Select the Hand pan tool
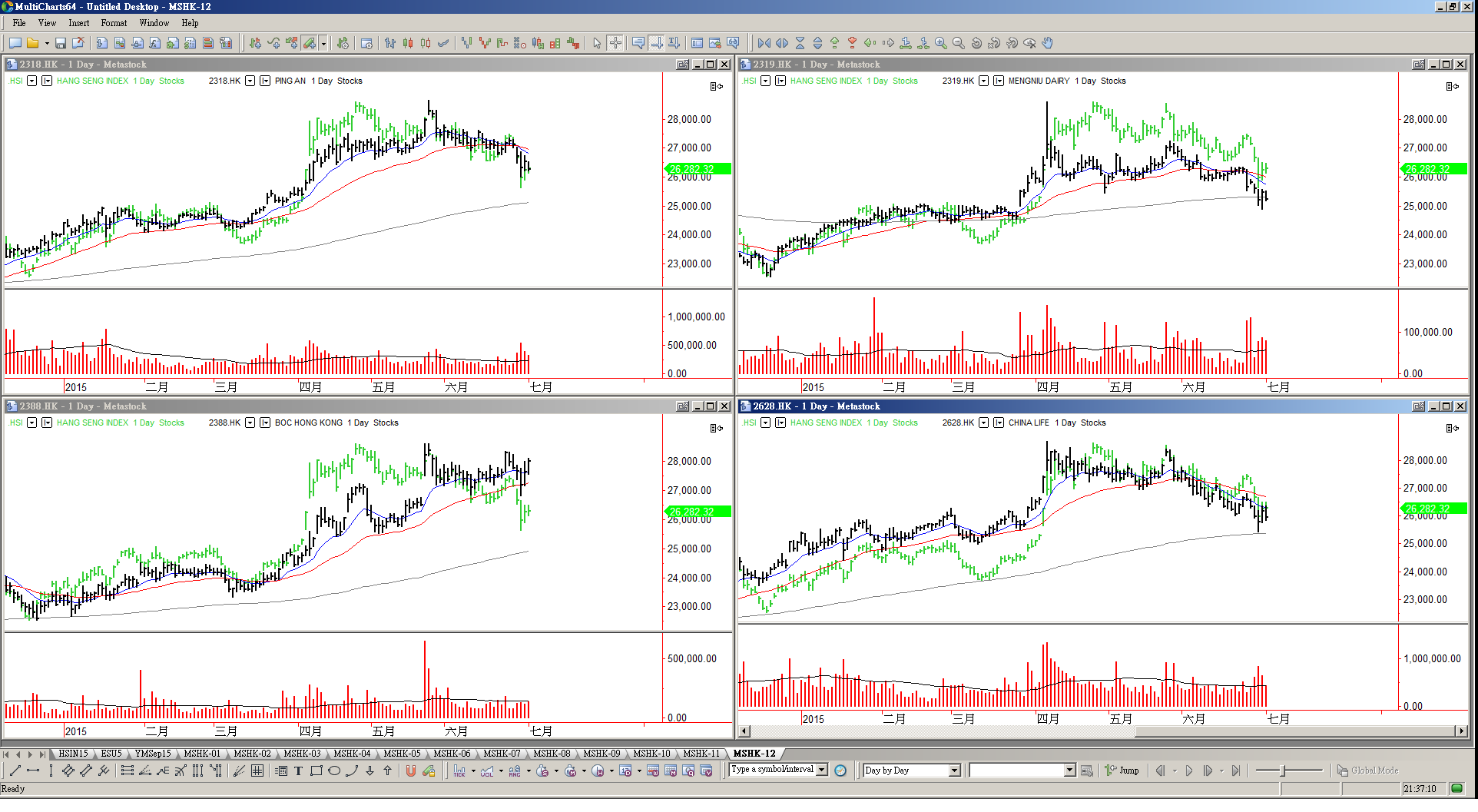 1047,43
